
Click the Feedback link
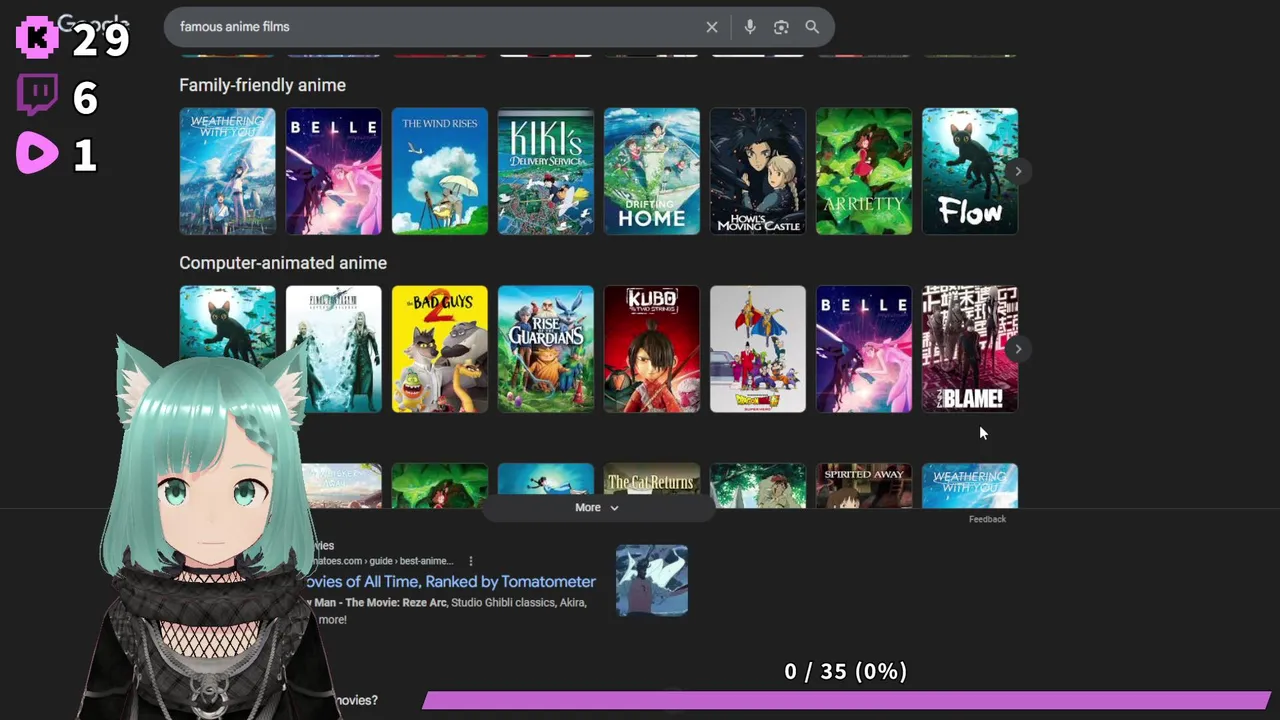pyautogui.click(x=987, y=519)
